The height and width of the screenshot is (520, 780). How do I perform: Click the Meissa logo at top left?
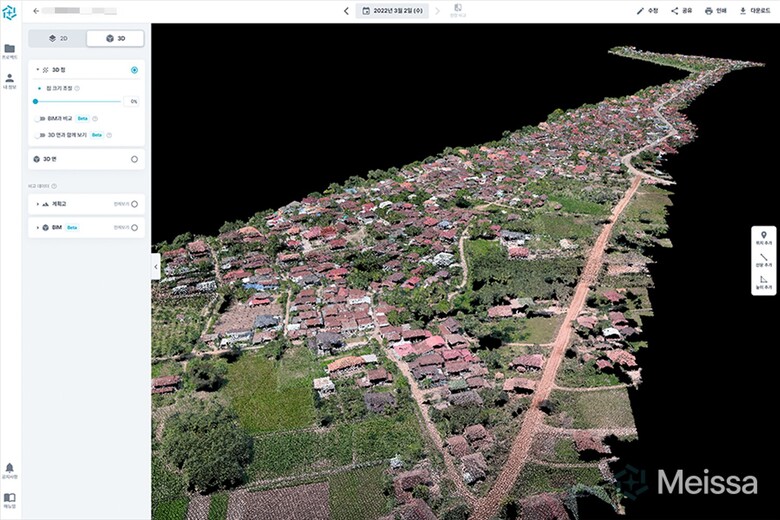[x=10, y=11]
